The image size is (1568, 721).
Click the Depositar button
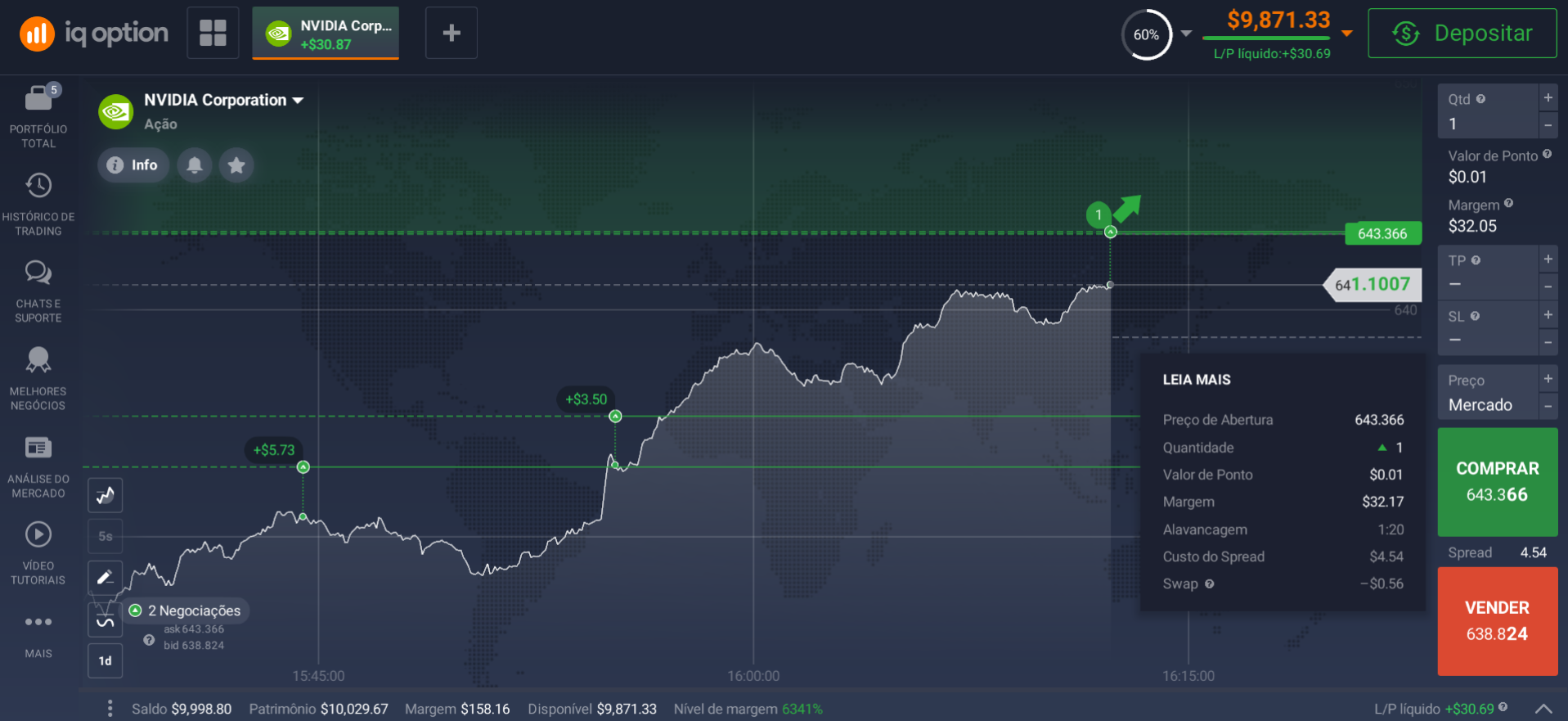tap(1462, 34)
